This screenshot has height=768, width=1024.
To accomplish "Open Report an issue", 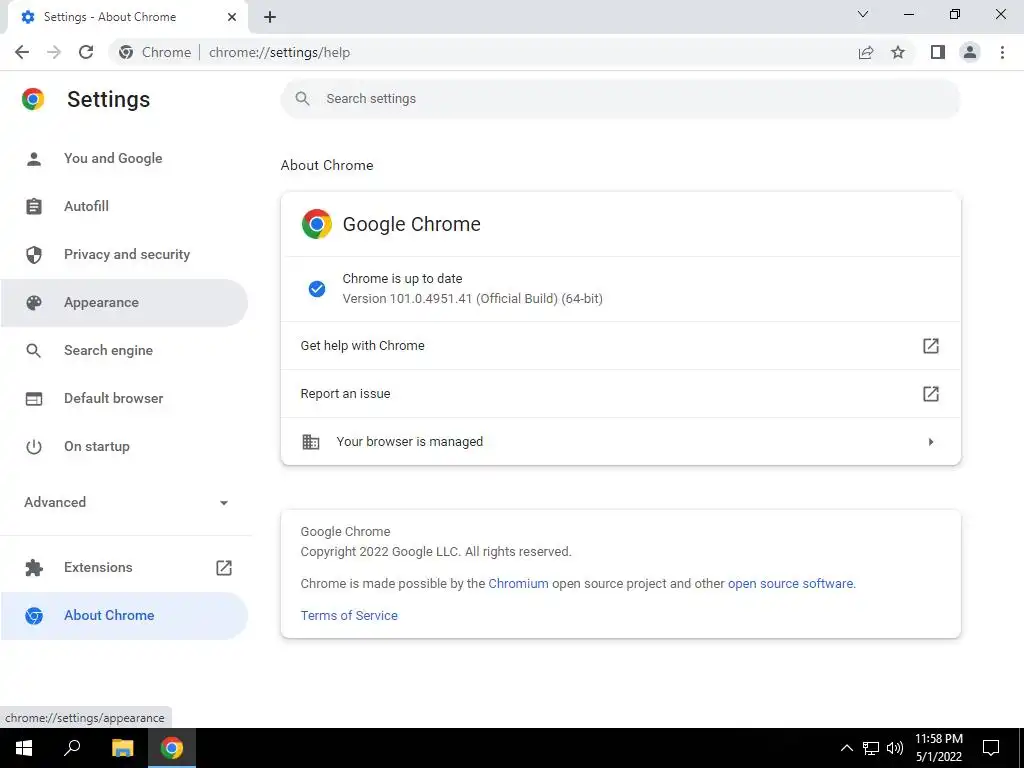I will pos(620,394).
